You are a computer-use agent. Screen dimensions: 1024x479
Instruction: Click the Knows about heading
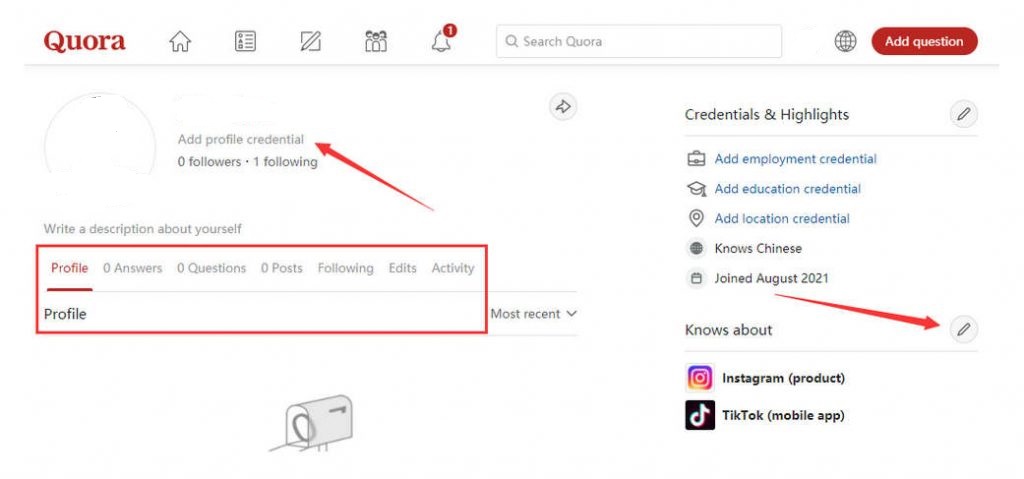pos(728,329)
